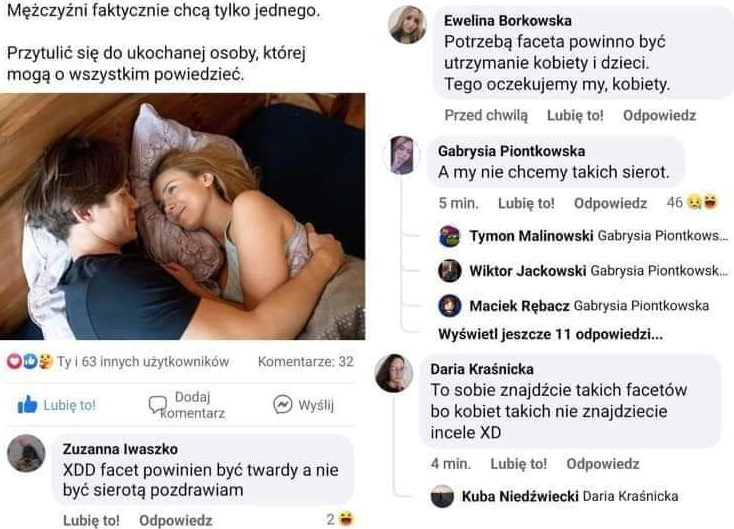The image size is (734, 529).
Task: Click the Dodaj komentarz speech bubble icon
Action: click(157, 404)
